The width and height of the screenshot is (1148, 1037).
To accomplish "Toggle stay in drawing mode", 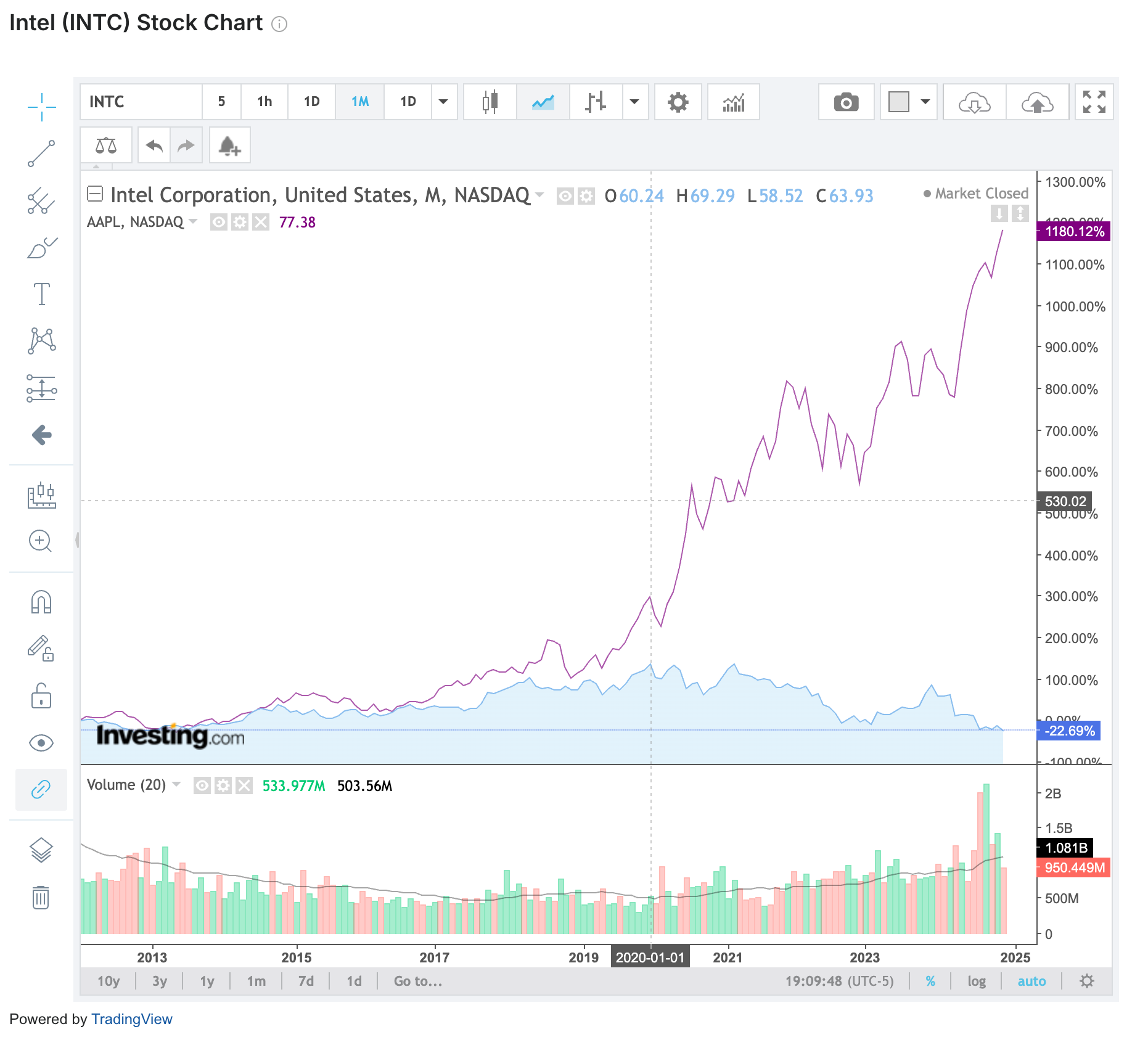I will (41, 649).
